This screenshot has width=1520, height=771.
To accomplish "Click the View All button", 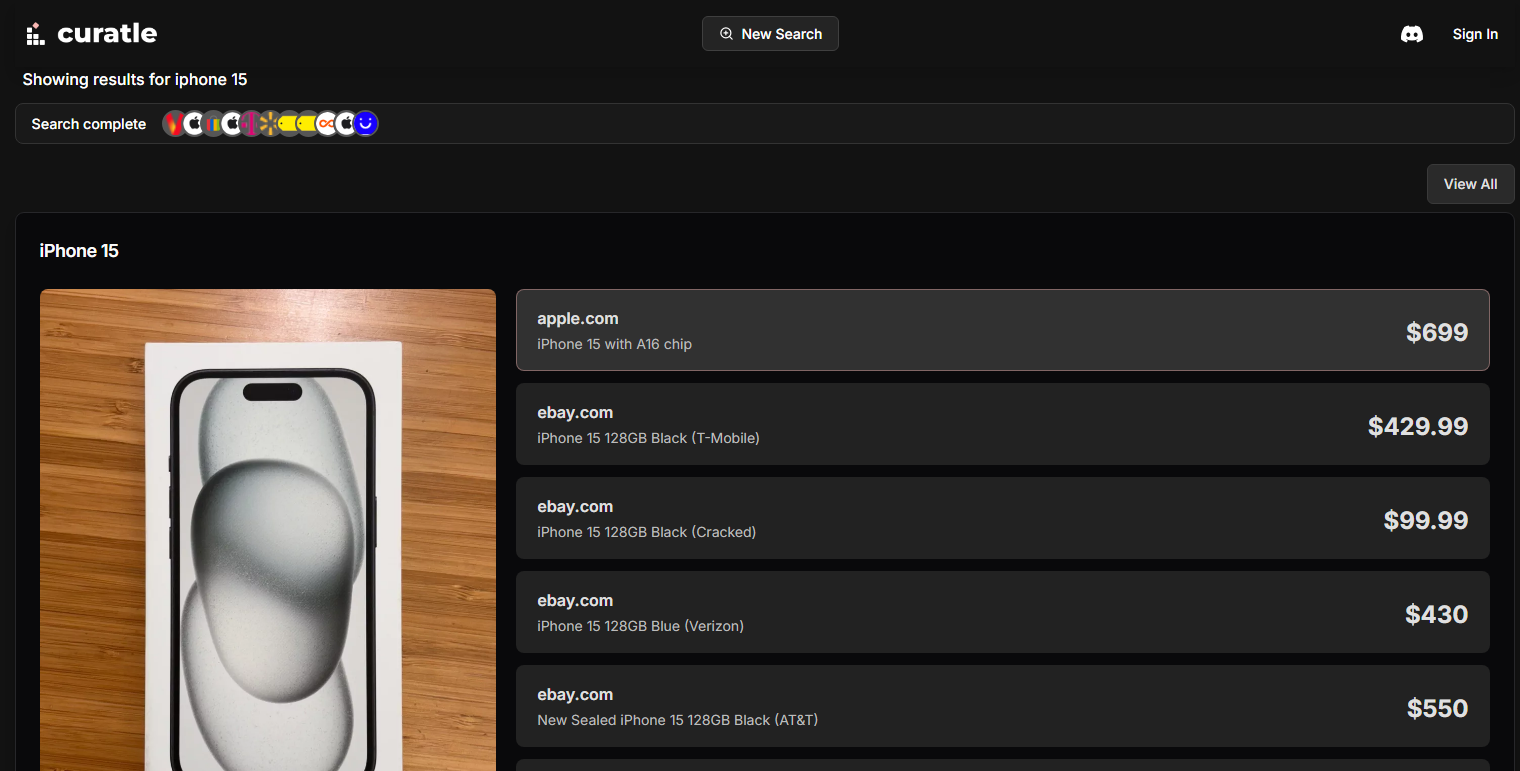I will (1470, 184).
